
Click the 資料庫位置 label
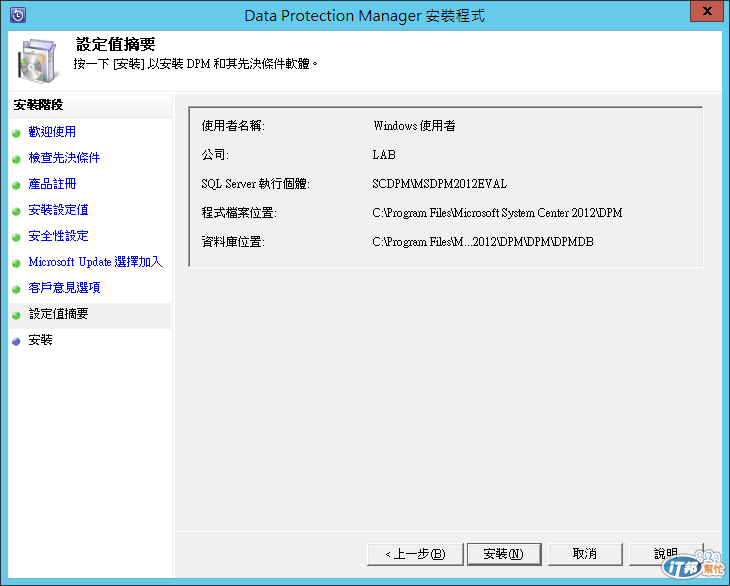pyautogui.click(x=233, y=242)
